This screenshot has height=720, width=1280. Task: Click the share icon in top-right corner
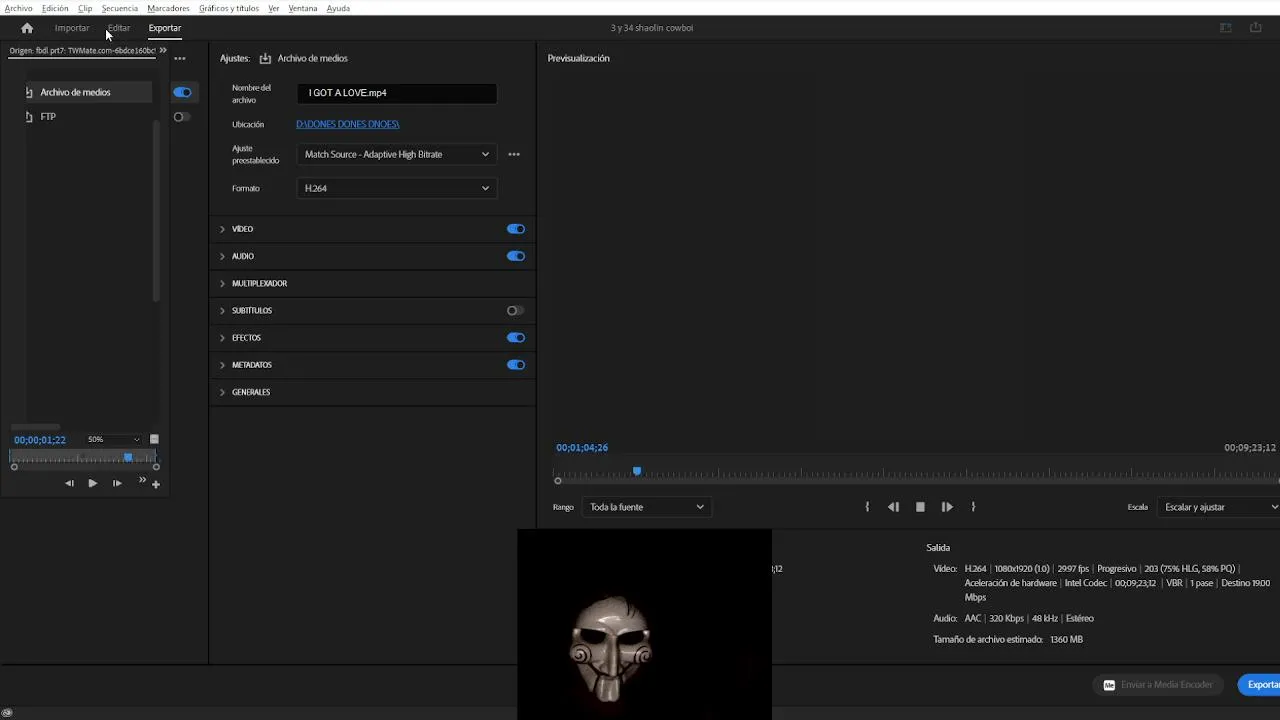tap(1256, 28)
